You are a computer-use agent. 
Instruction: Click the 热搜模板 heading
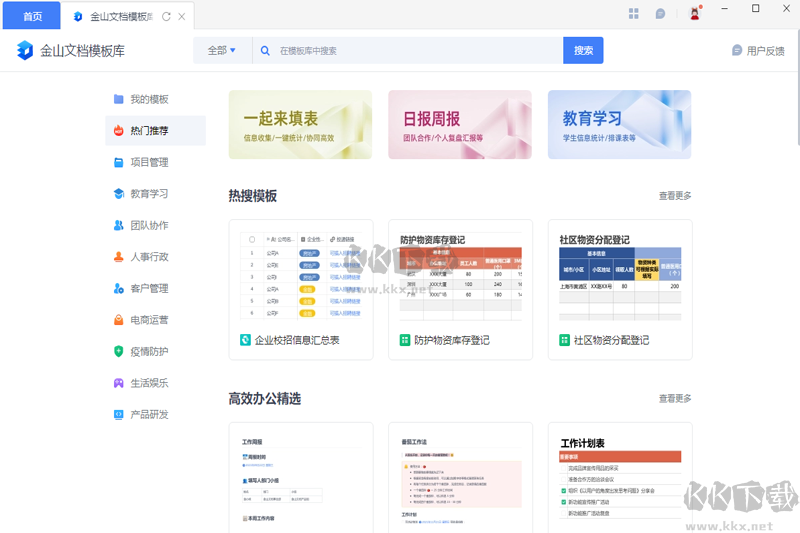[253, 196]
